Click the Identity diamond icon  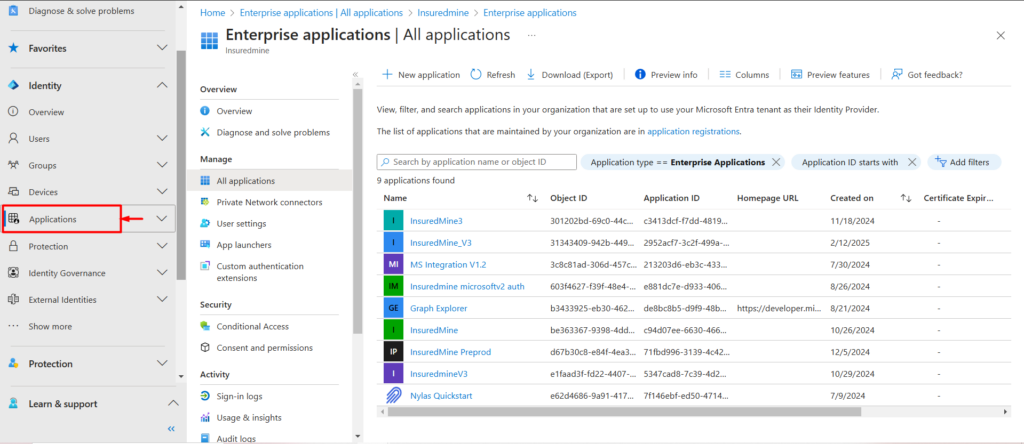click(12, 86)
